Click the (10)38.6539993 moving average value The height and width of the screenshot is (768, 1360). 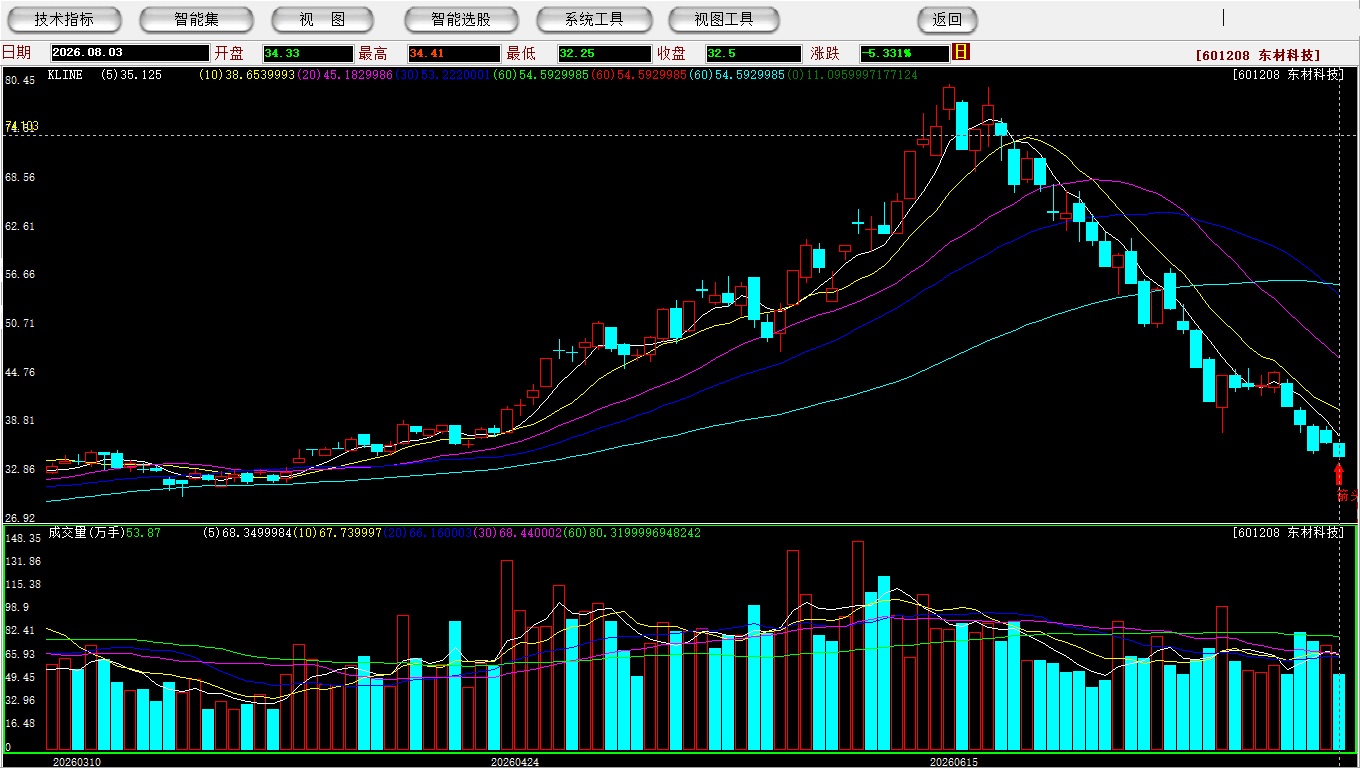(x=247, y=75)
